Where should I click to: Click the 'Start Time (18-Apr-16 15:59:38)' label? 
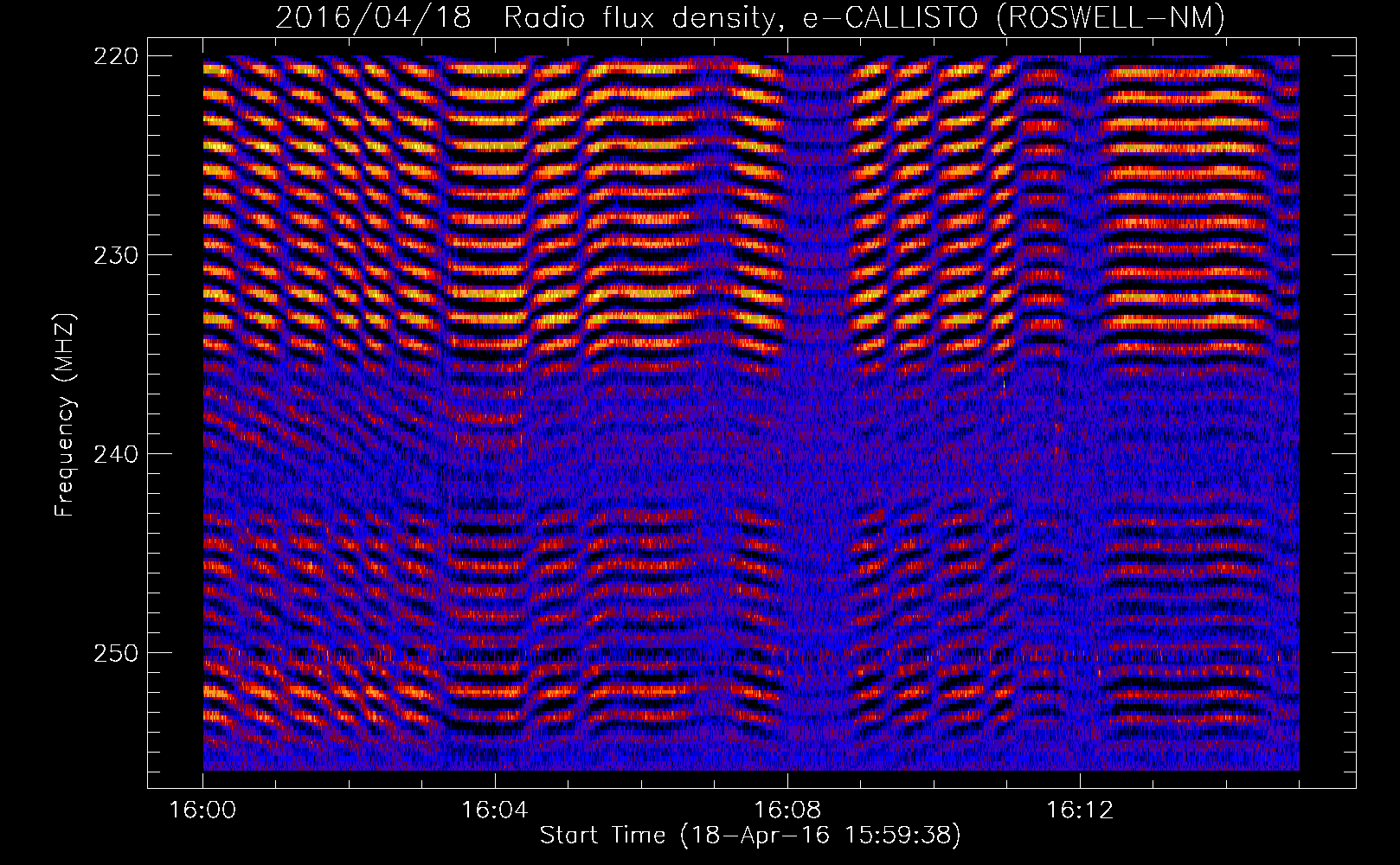750,836
